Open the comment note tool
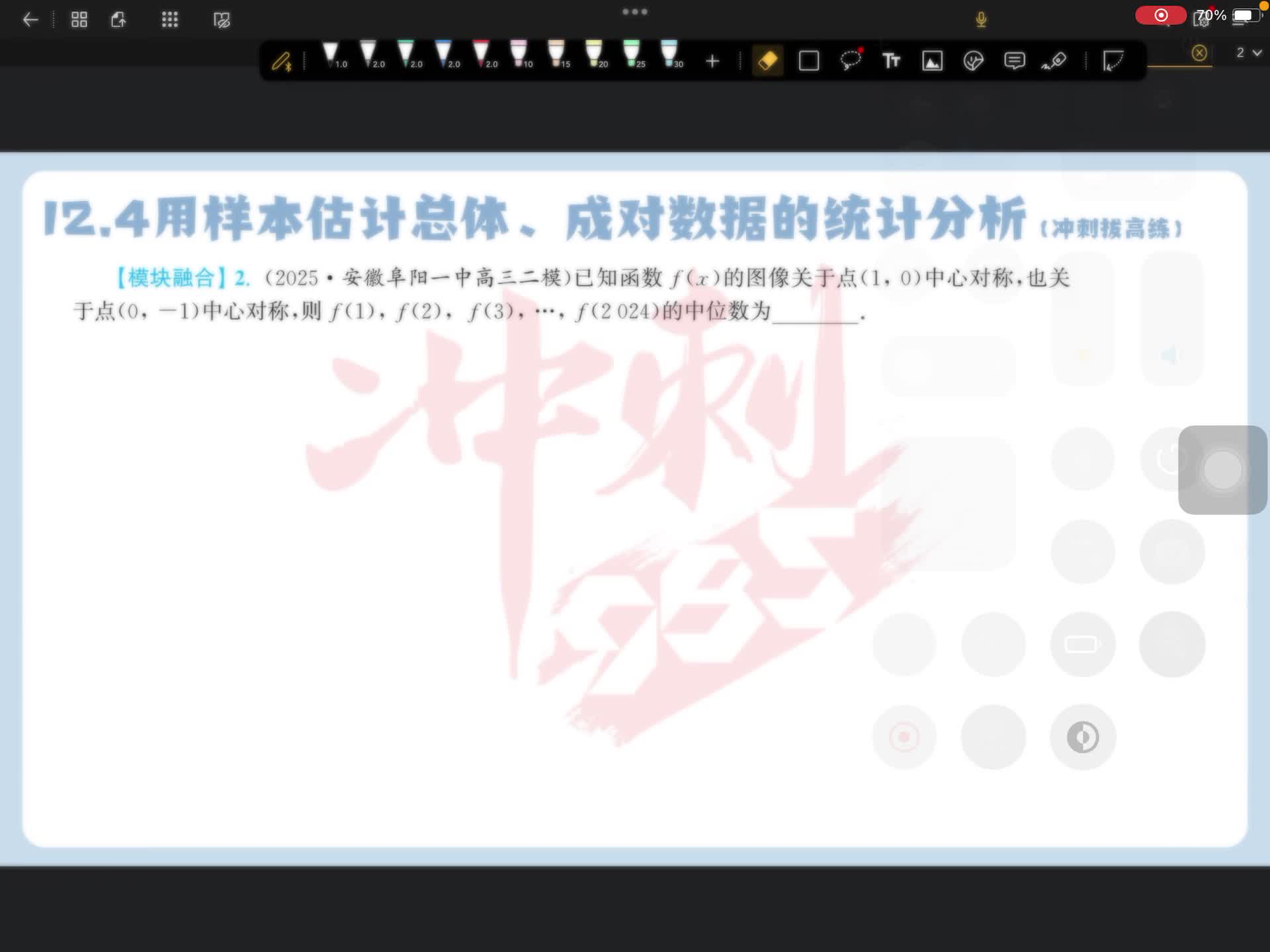The width and height of the screenshot is (1270, 952). tap(1014, 61)
